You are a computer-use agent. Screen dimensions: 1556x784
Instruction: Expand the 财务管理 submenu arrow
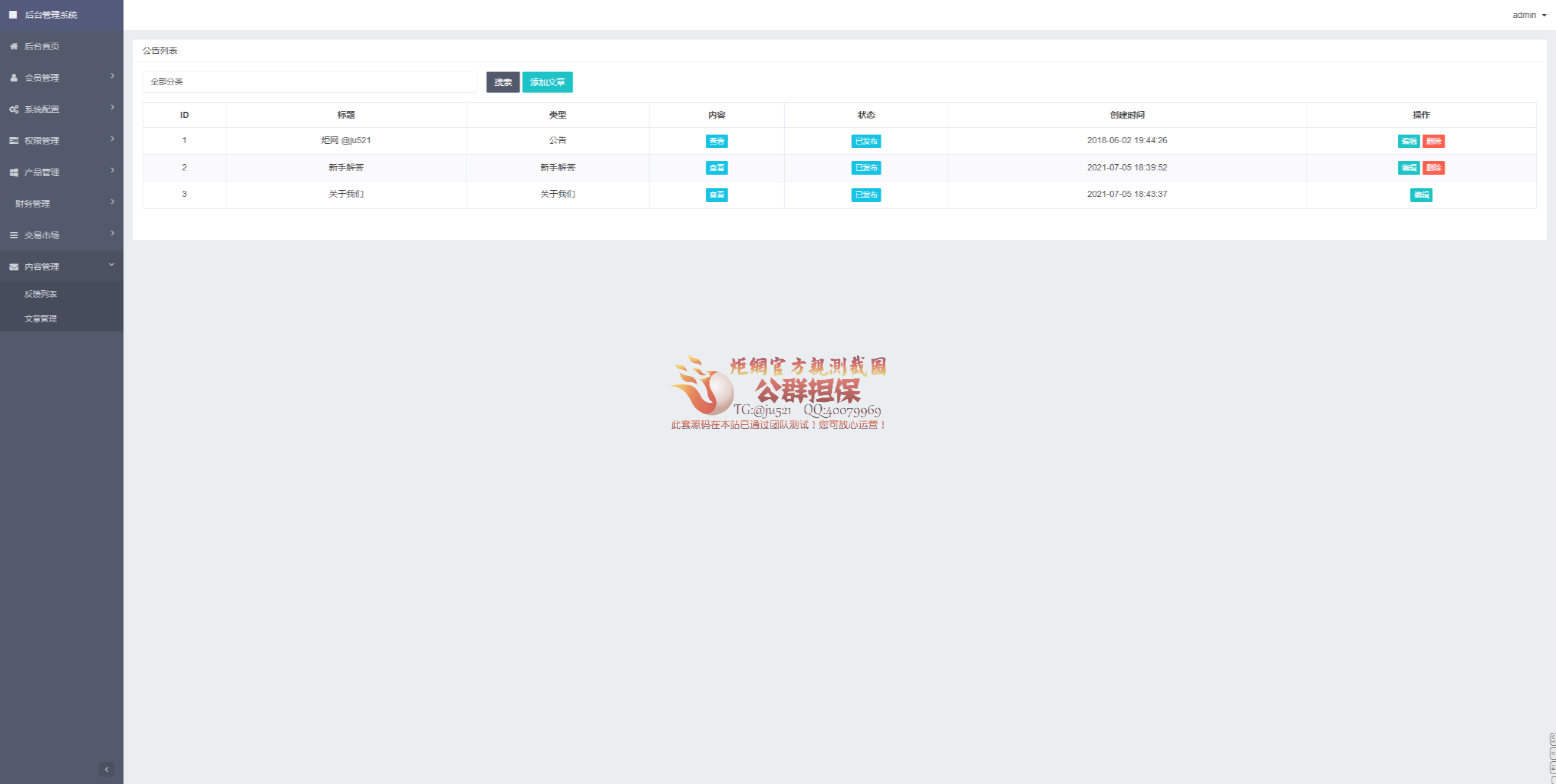click(112, 202)
